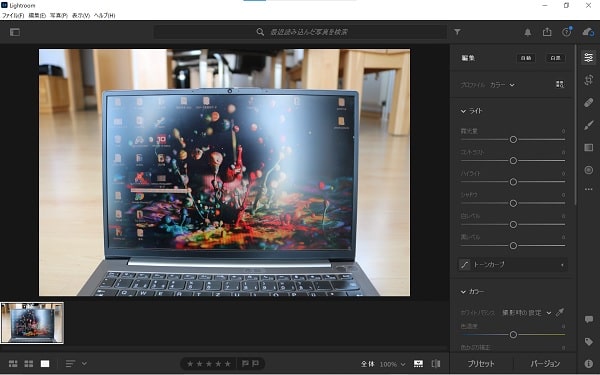600x375 pixels.
Task: Pick the white balance eyedropper selector
Action: coord(560,312)
